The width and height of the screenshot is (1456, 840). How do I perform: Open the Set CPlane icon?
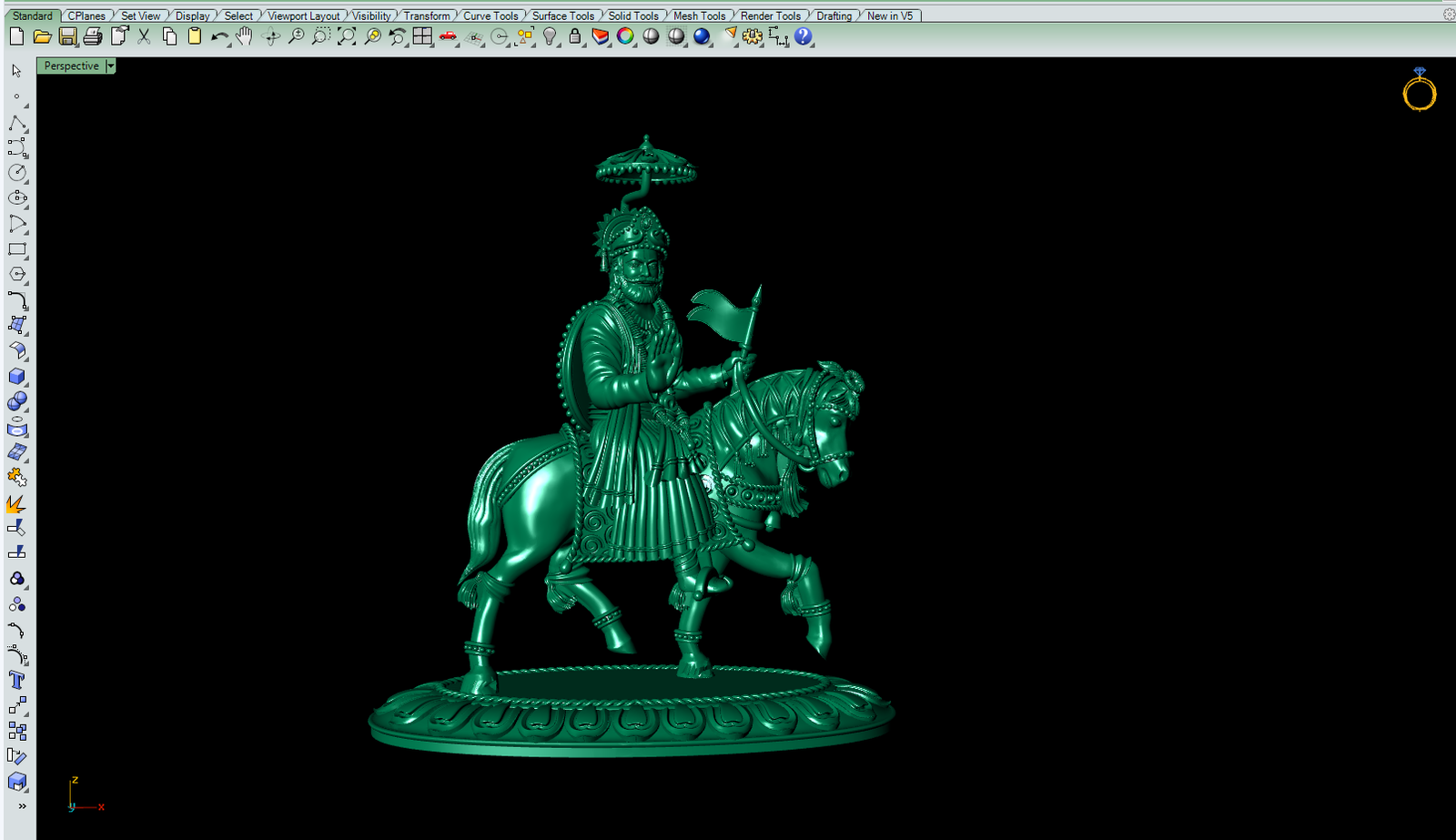[x=474, y=36]
